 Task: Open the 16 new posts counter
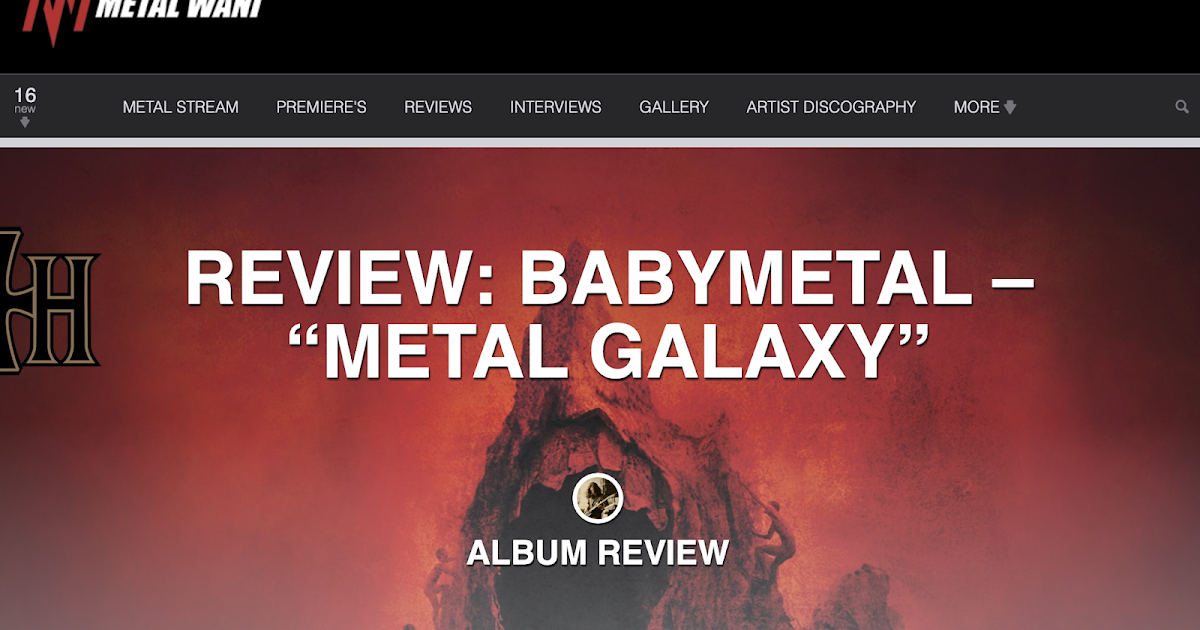[x=25, y=106]
